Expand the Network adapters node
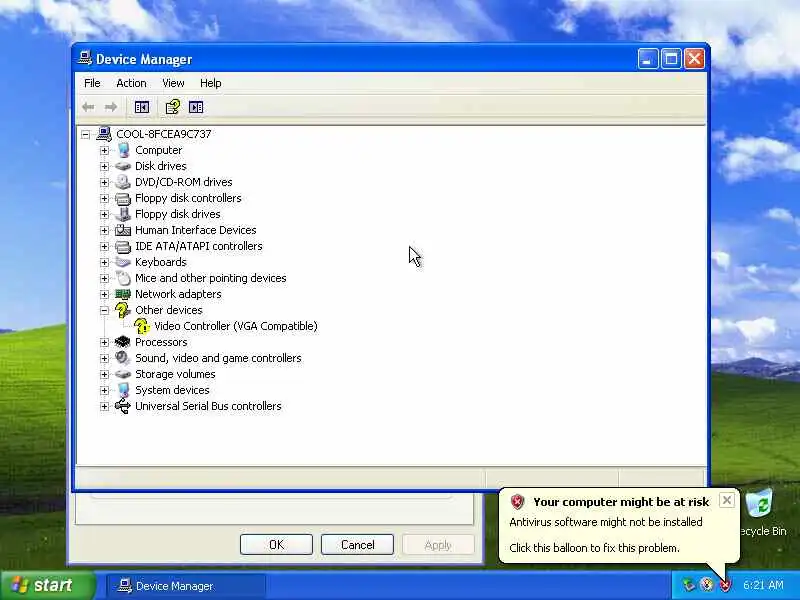Image resolution: width=800 pixels, height=600 pixels. coord(104,294)
